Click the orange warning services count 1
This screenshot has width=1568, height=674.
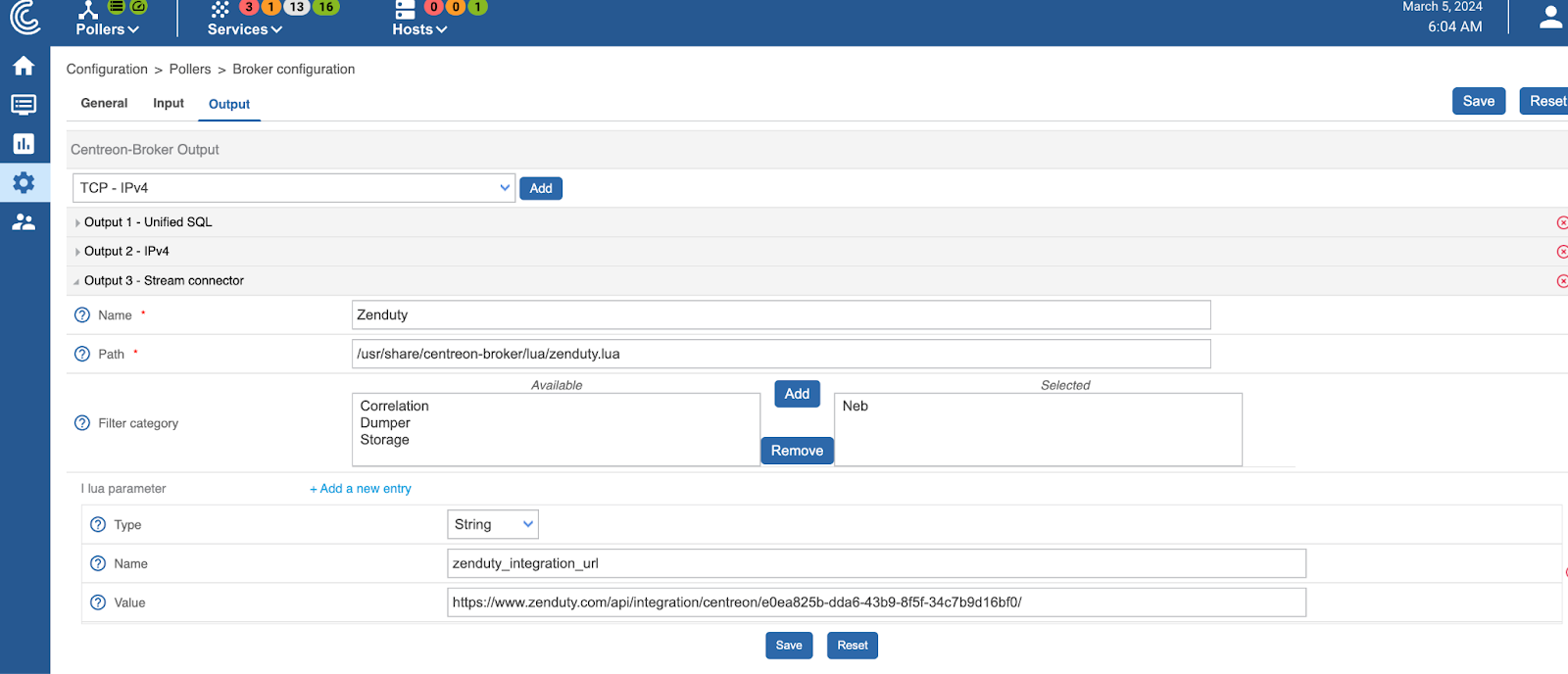270,7
